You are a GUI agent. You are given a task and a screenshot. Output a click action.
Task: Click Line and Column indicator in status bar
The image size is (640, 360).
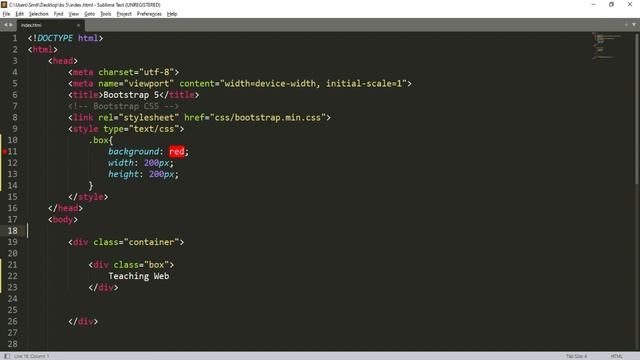(x=31, y=356)
